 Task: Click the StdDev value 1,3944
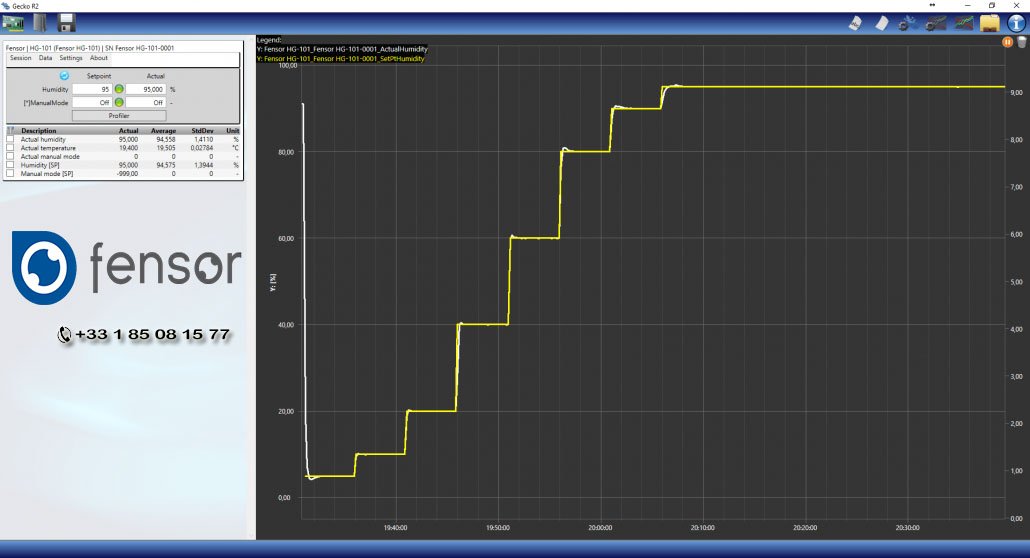click(203, 165)
